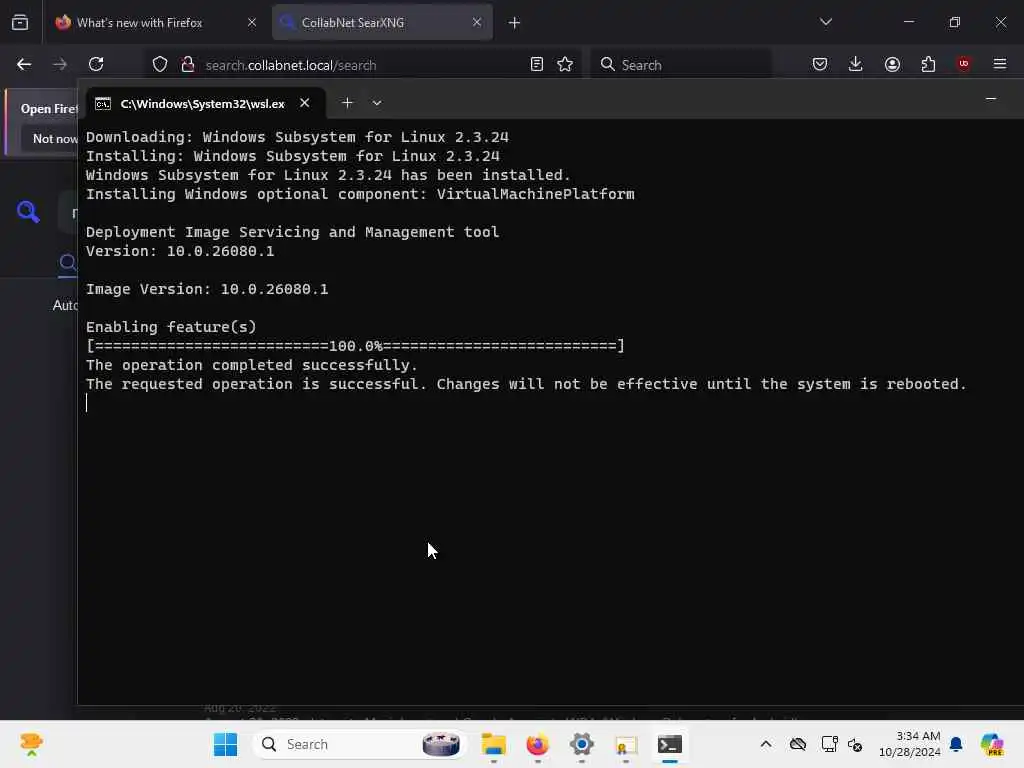Close the wsl.exe terminal tab
Viewport: 1024px width, 768px height.
[304, 103]
